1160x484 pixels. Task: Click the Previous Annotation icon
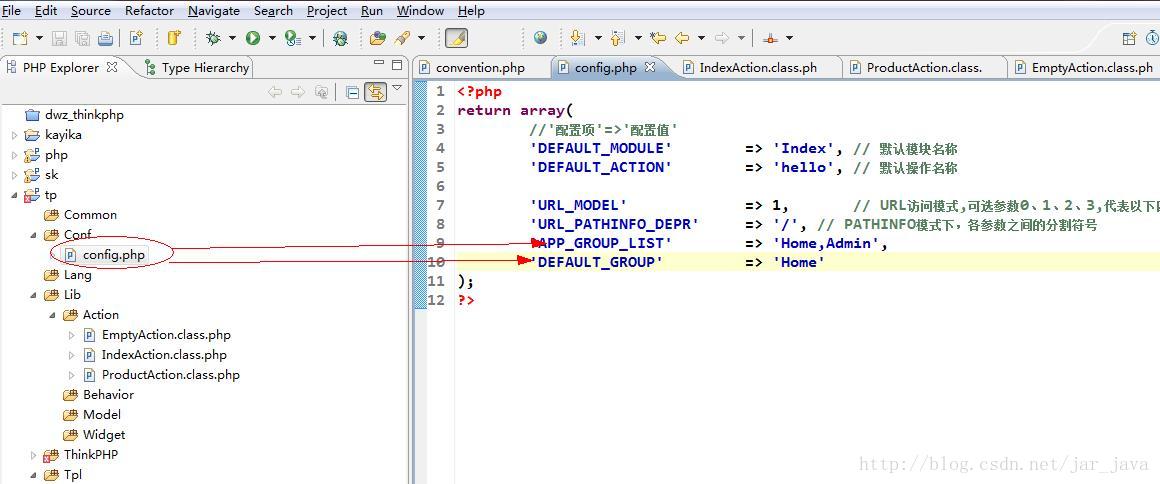pyautogui.click(x=617, y=38)
